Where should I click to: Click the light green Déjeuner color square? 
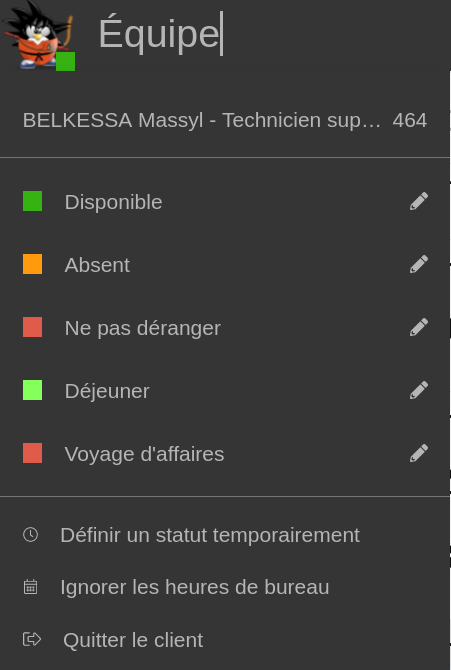32,390
